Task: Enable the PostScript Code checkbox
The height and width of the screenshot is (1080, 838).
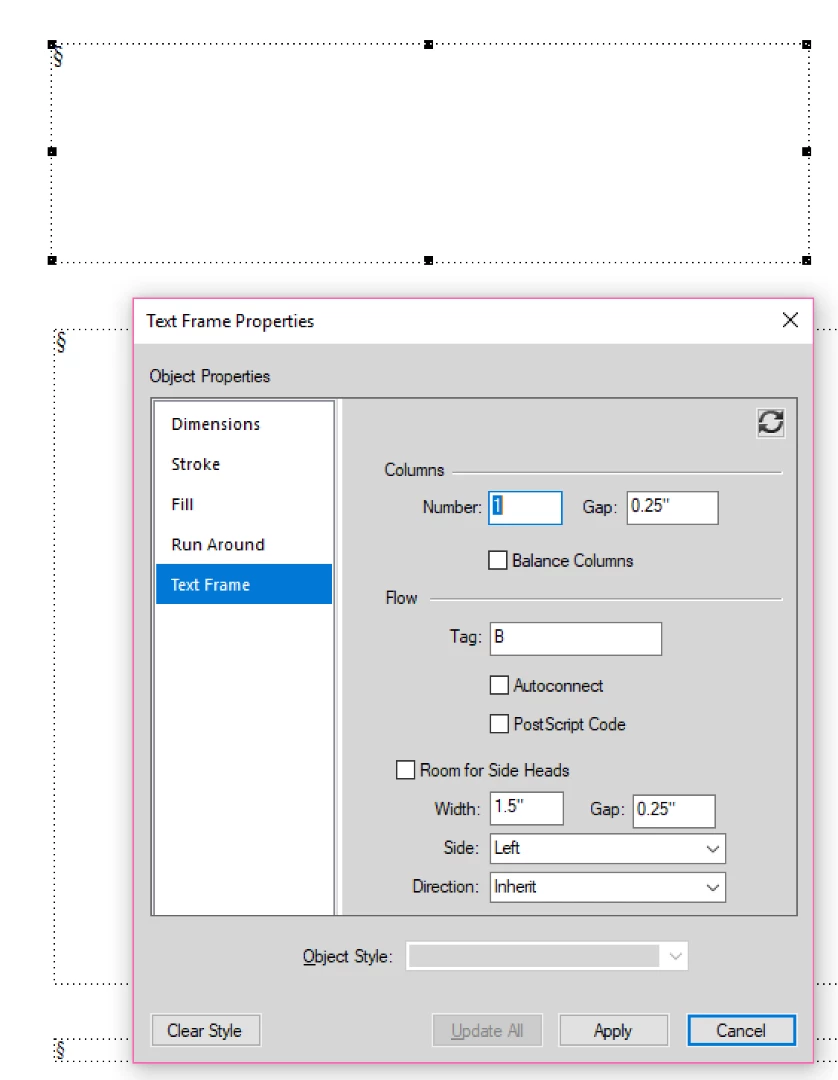Action: click(x=499, y=724)
